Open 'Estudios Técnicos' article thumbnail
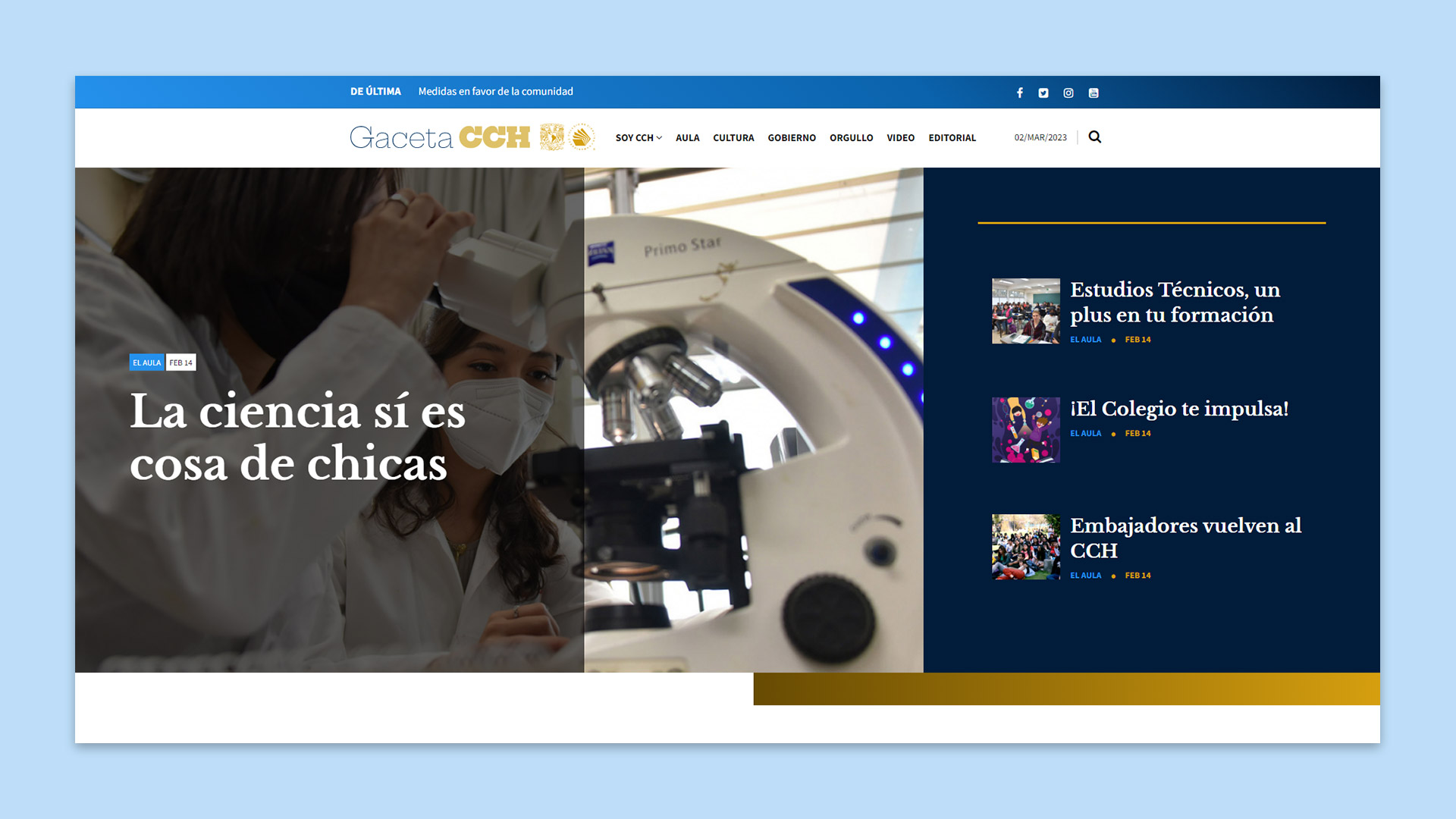1456x819 pixels. (x=1025, y=311)
